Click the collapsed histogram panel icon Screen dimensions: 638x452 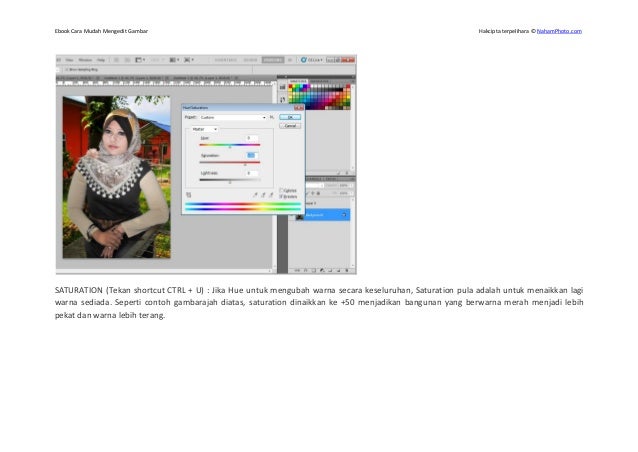[x=282, y=87]
